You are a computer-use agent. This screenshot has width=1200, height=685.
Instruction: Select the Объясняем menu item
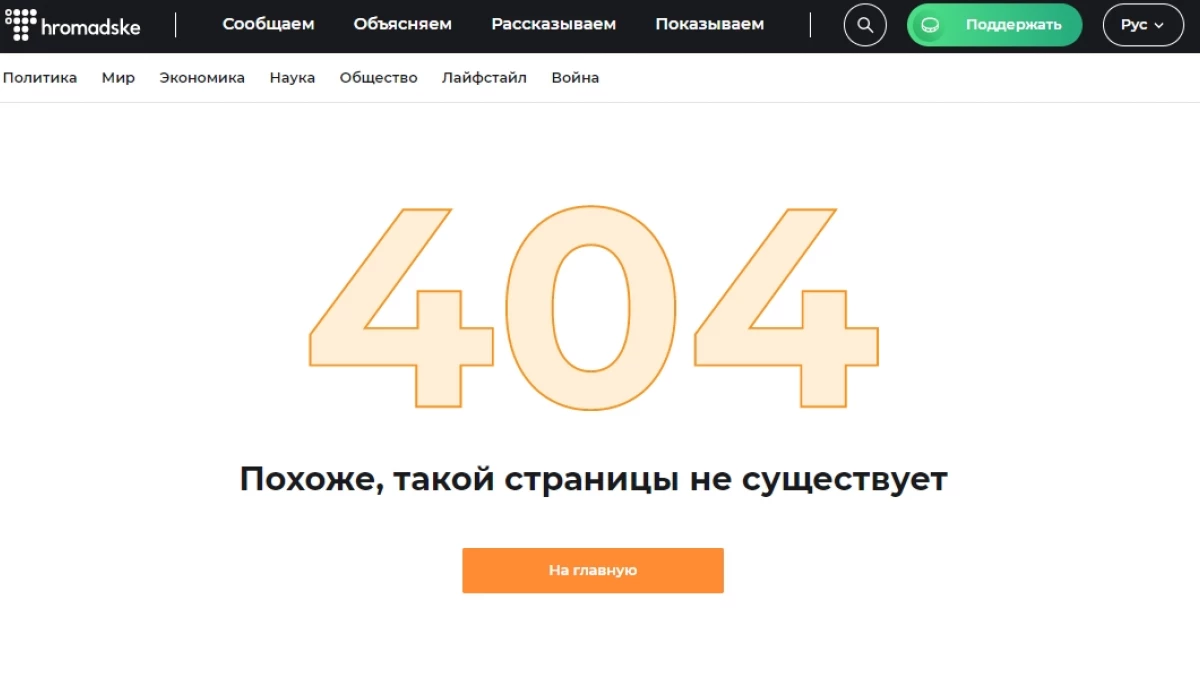tap(402, 24)
